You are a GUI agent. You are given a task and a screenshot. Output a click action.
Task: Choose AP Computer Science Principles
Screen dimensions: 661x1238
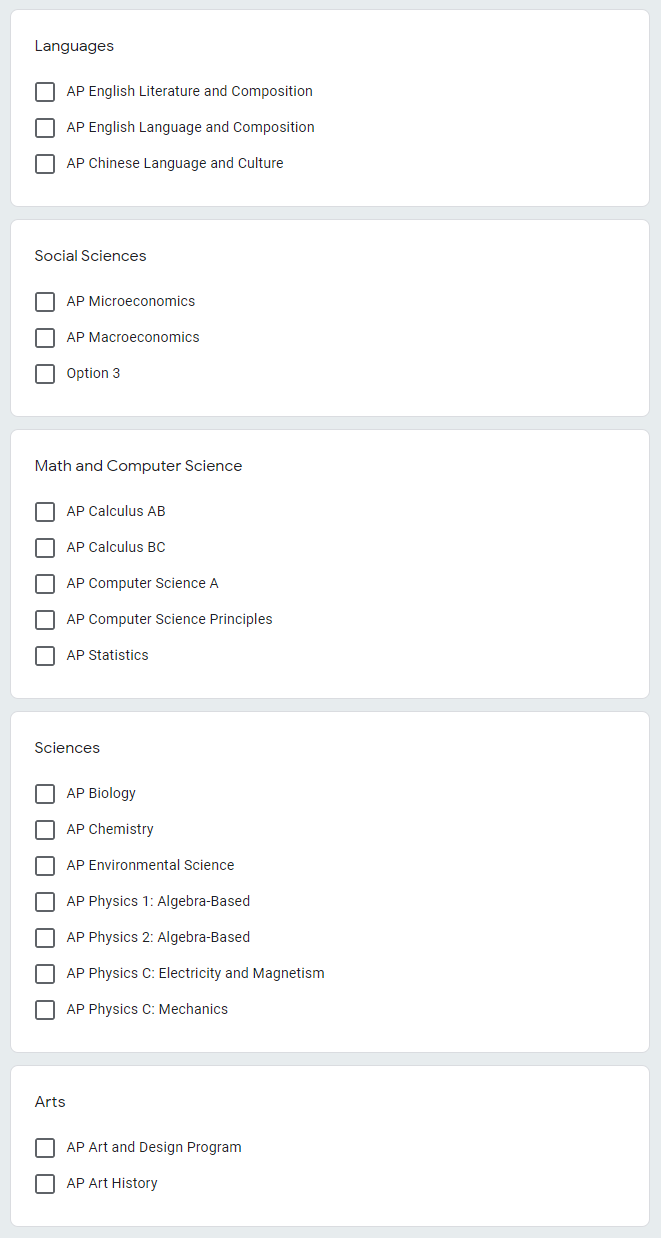pos(45,620)
